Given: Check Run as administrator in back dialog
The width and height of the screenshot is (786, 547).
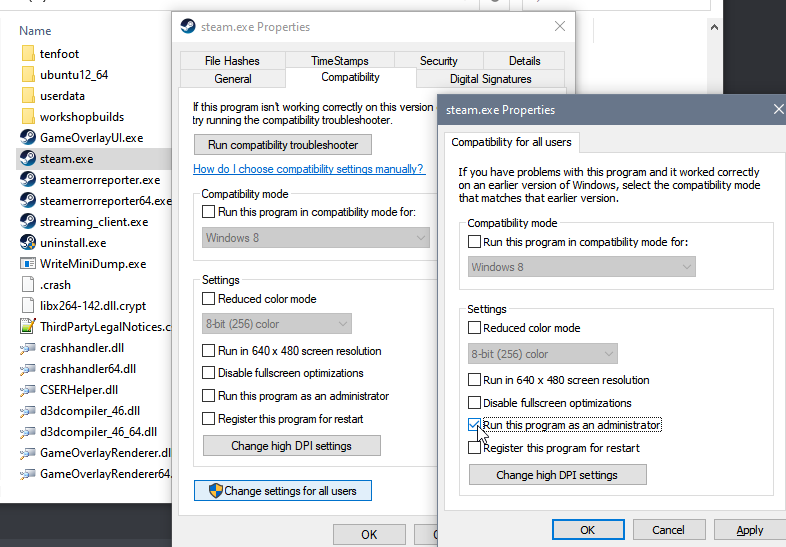Looking at the screenshot, I should [209, 396].
